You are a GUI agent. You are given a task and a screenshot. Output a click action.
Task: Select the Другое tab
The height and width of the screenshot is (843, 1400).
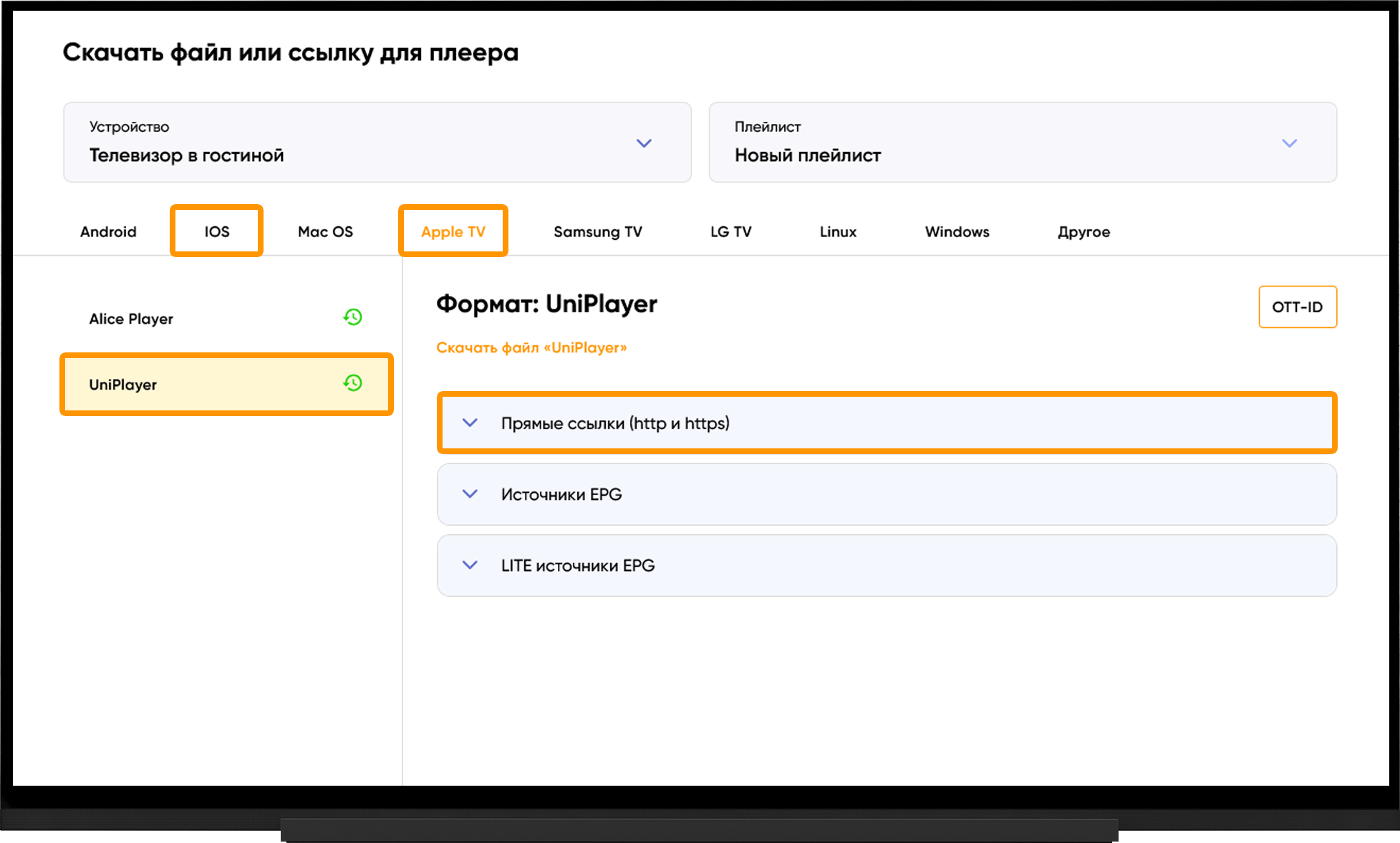pos(1084,232)
